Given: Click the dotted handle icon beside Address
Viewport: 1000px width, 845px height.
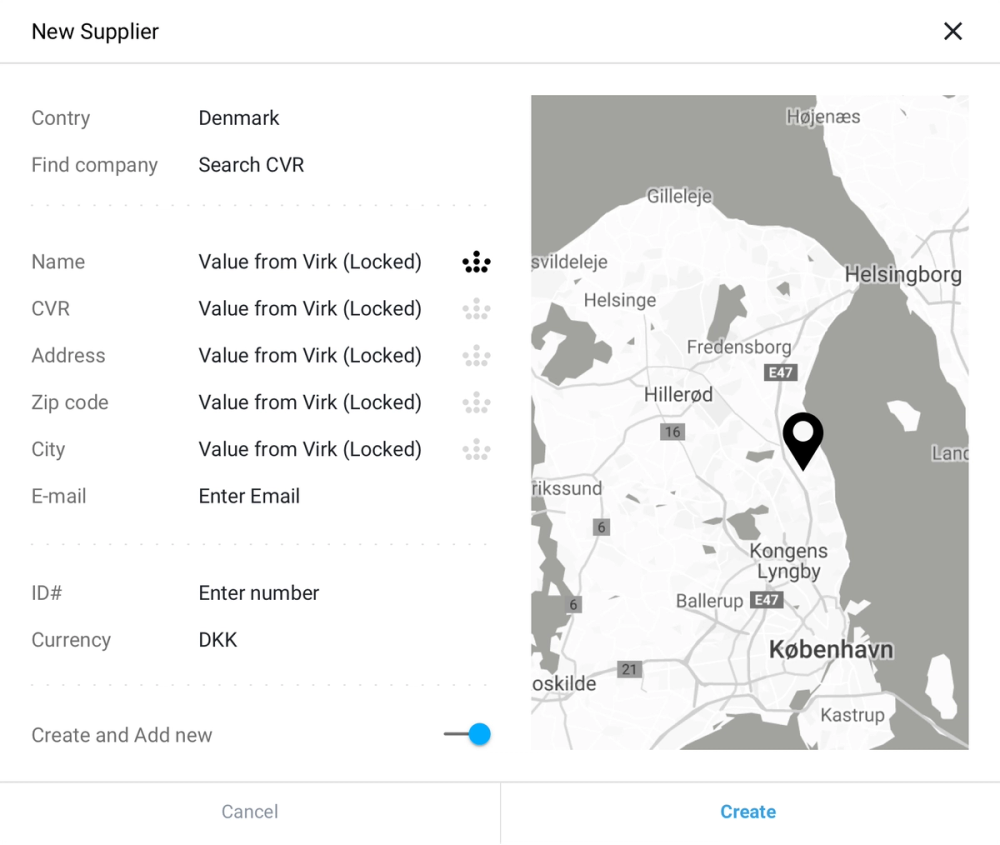Looking at the screenshot, I should tap(477, 355).
